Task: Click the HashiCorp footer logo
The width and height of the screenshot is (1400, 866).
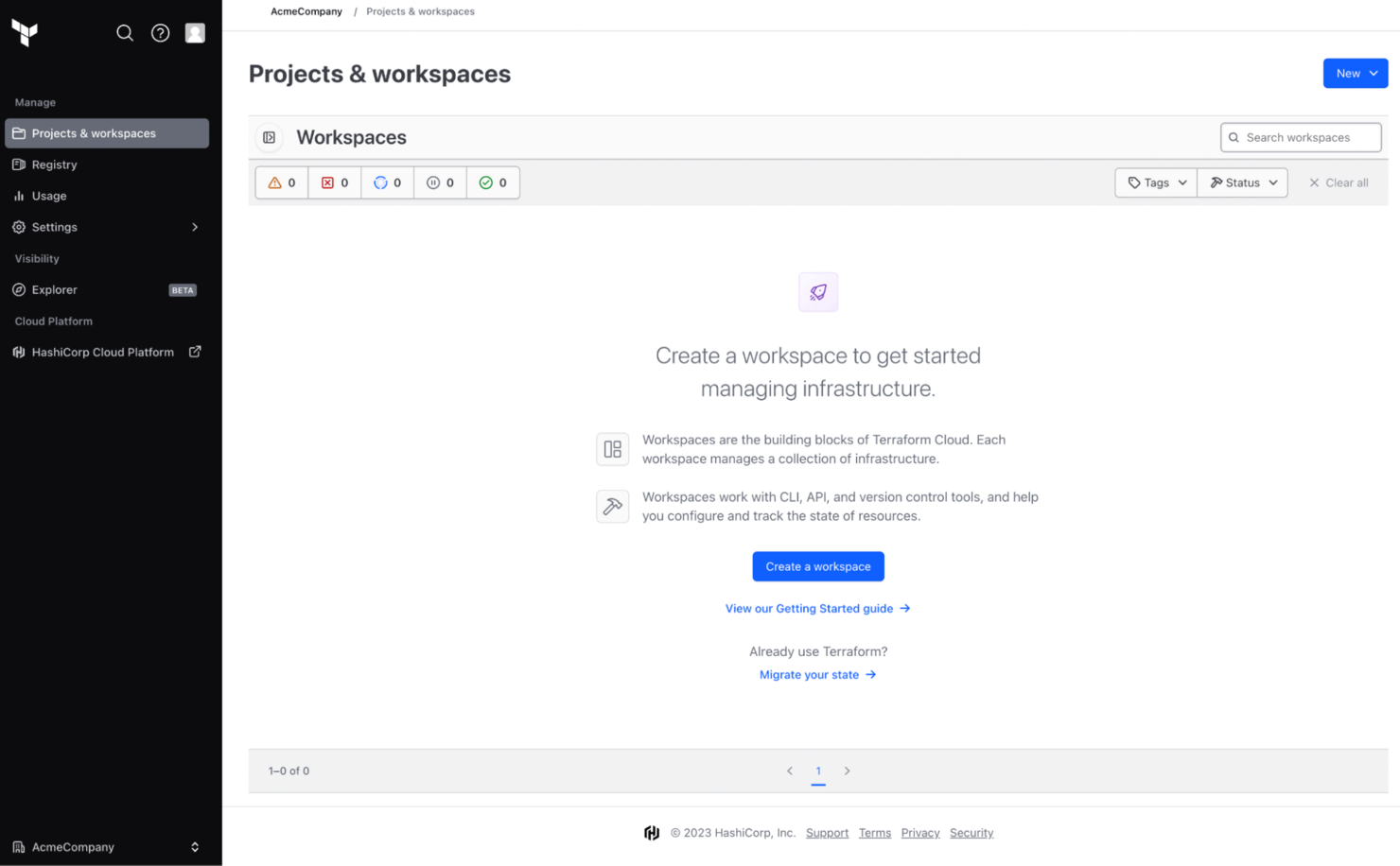Action: click(x=652, y=833)
